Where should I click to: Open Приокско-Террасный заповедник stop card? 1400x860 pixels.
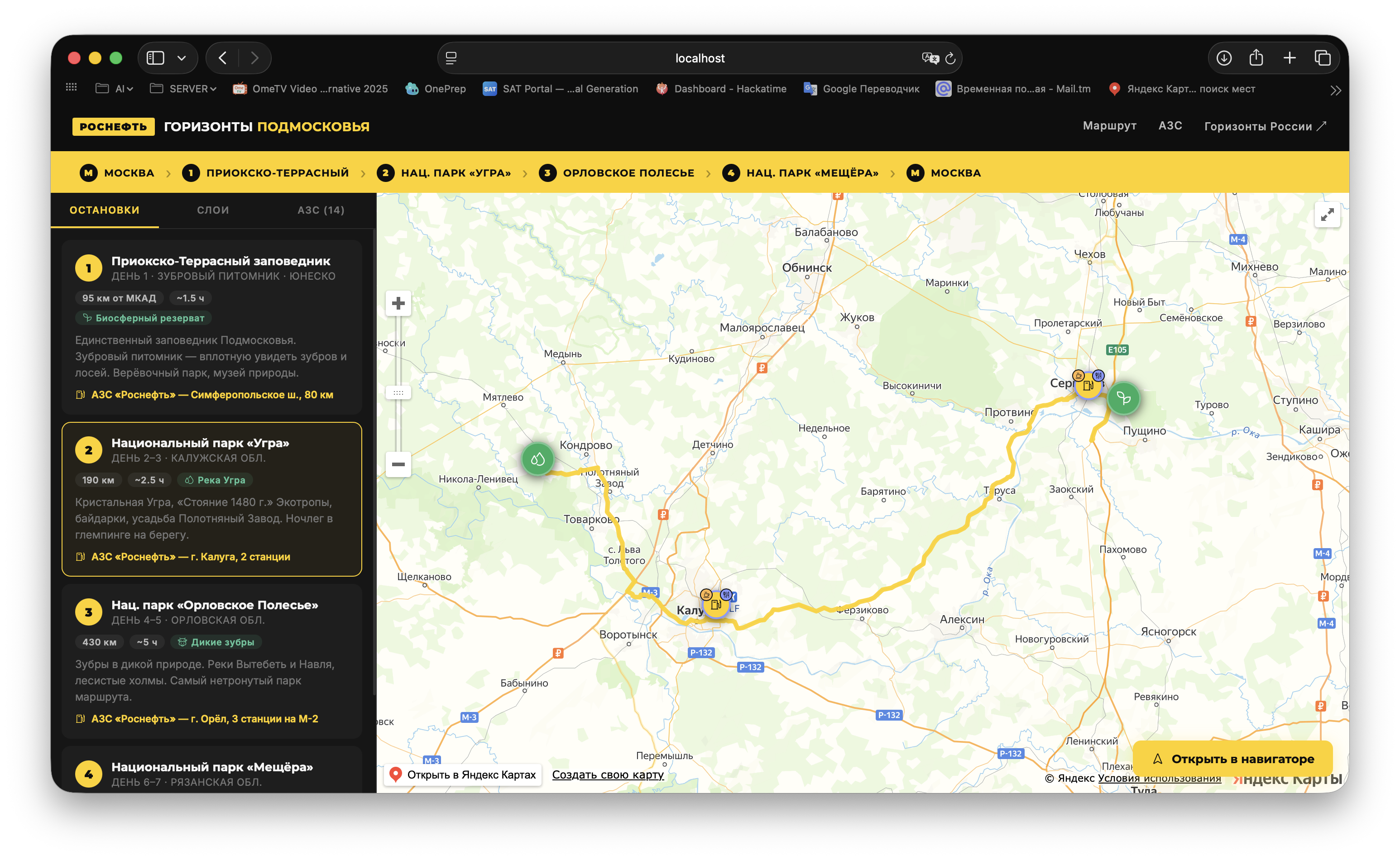tap(211, 326)
